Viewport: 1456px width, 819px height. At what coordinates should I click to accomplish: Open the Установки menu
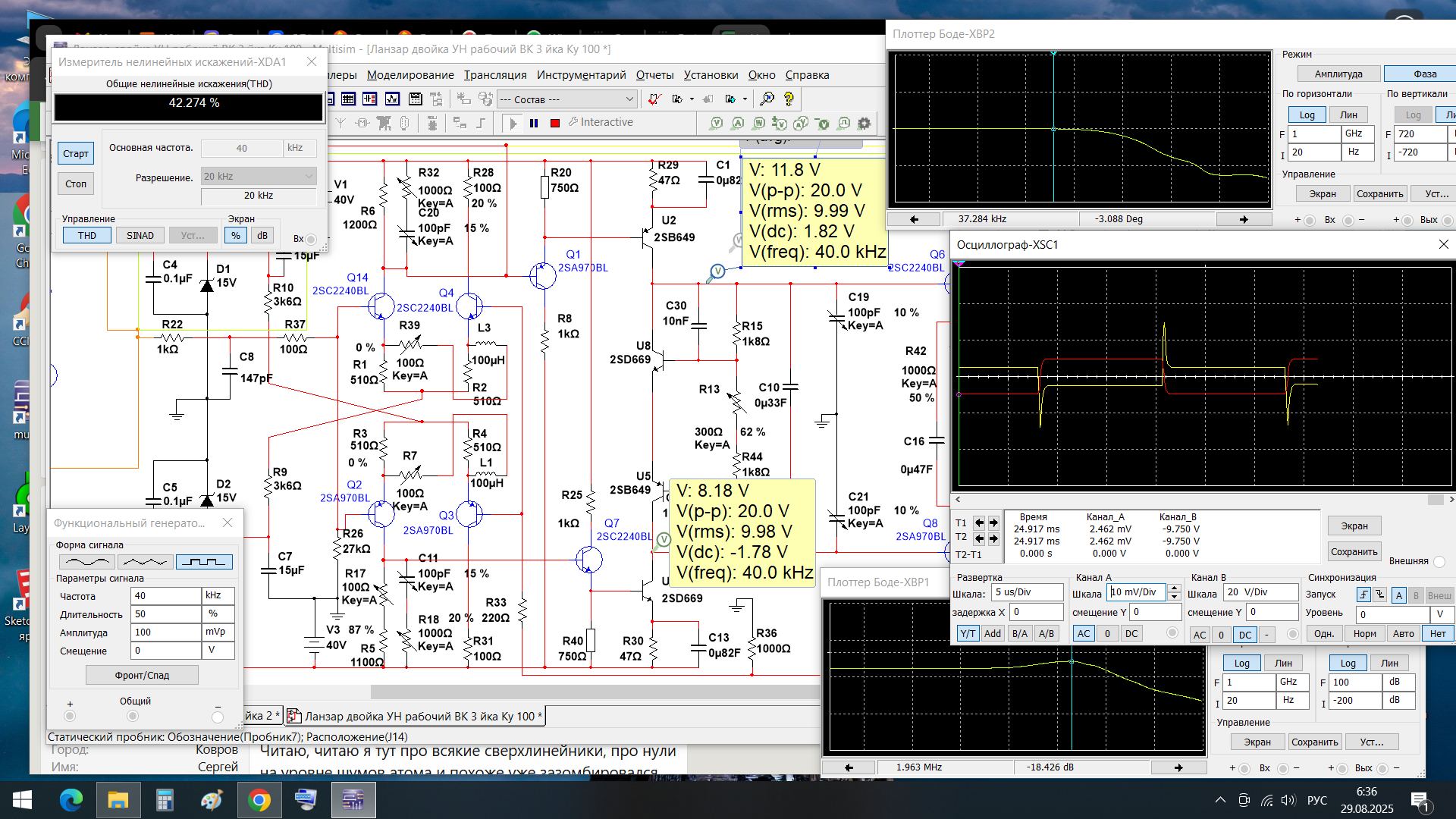pos(711,75)
